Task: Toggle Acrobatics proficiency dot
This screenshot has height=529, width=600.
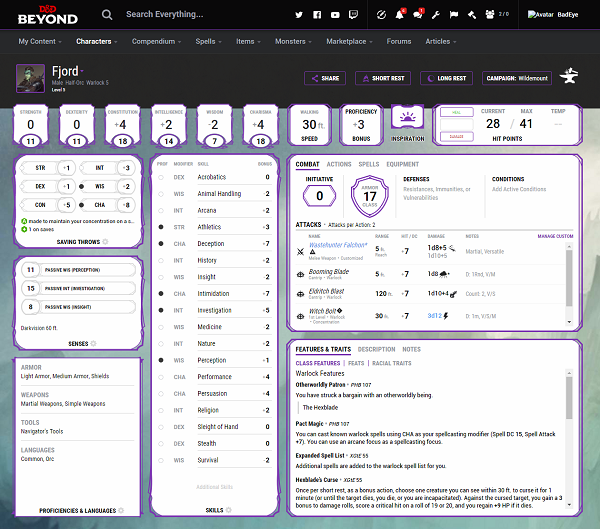Action: [161, 177]
